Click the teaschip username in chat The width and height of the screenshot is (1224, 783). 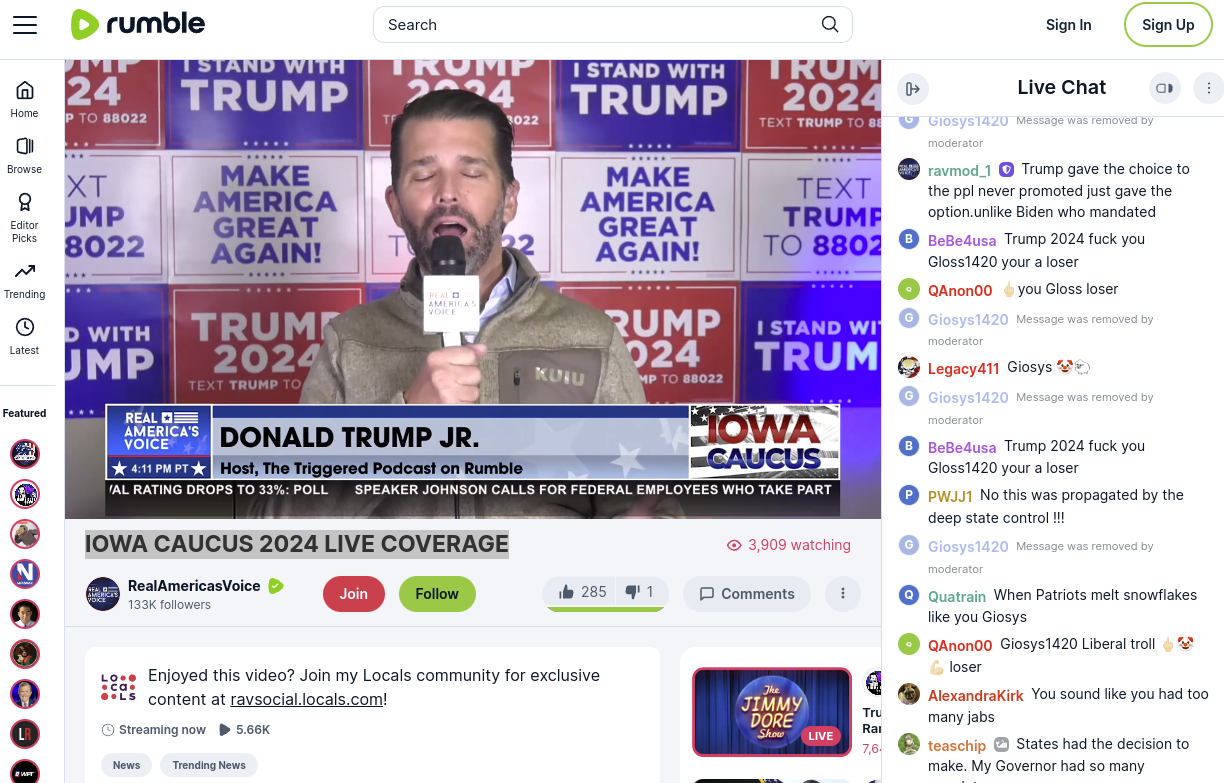click(x=957, y=746)
